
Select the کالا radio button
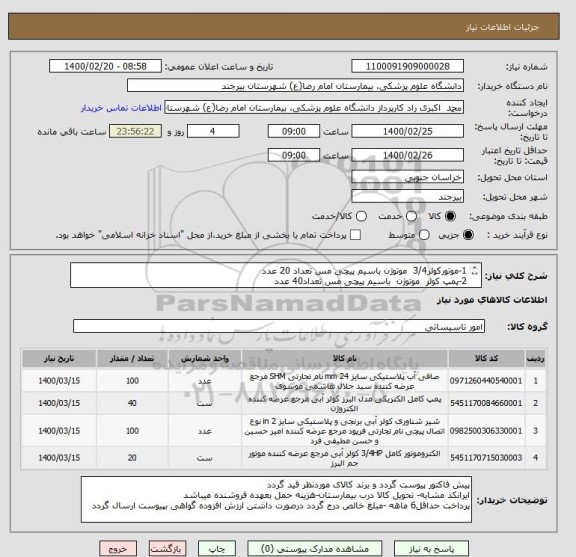pyautogui.click(x=450, y=216)
